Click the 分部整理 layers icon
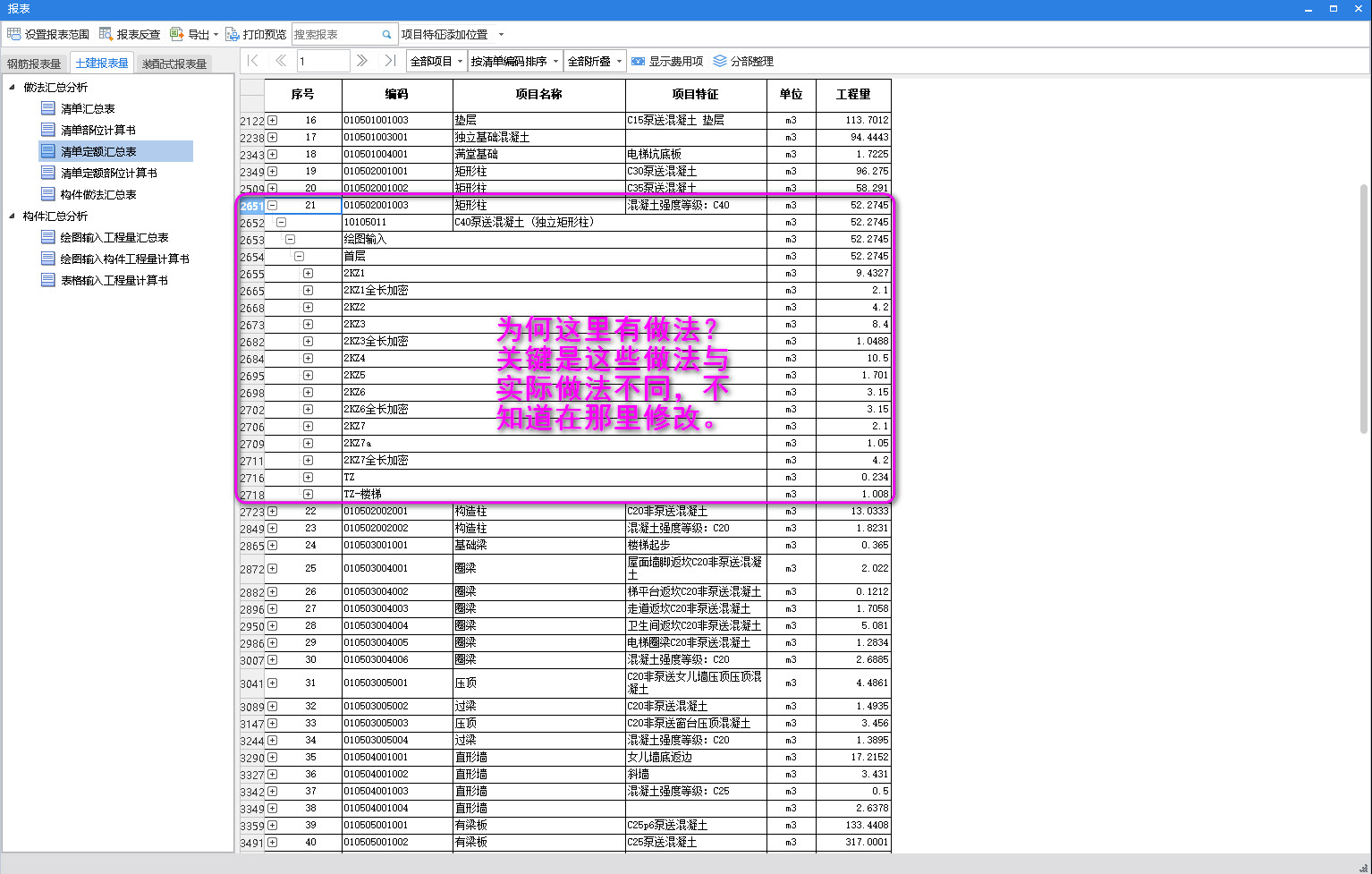This screenshot has width=1372, height=874. pos(720,61)
